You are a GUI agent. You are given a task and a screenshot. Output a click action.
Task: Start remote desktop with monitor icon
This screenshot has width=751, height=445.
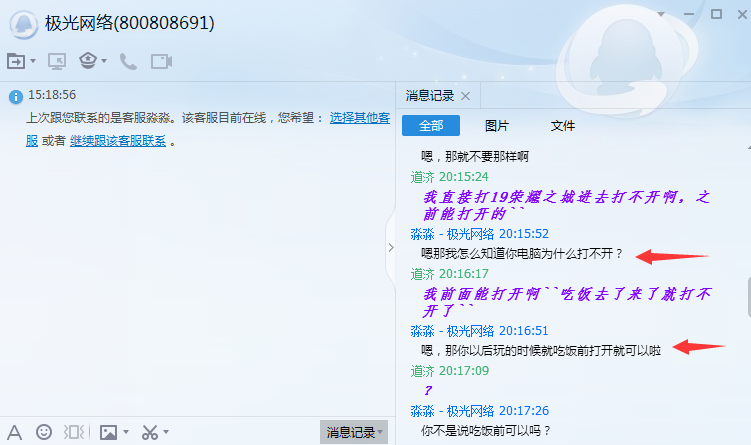(x=57, y=61)
